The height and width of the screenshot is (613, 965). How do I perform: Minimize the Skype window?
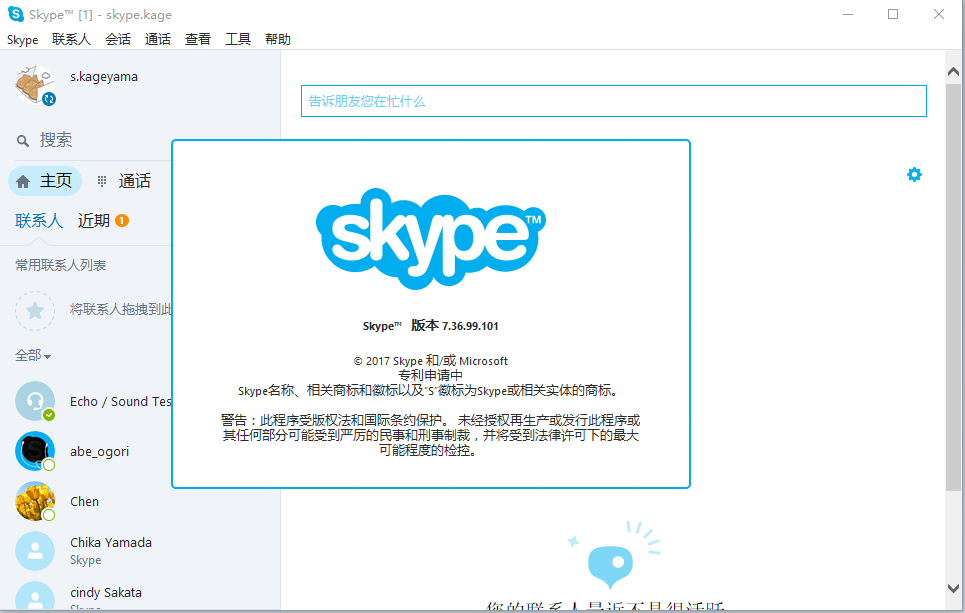[848, 14]
